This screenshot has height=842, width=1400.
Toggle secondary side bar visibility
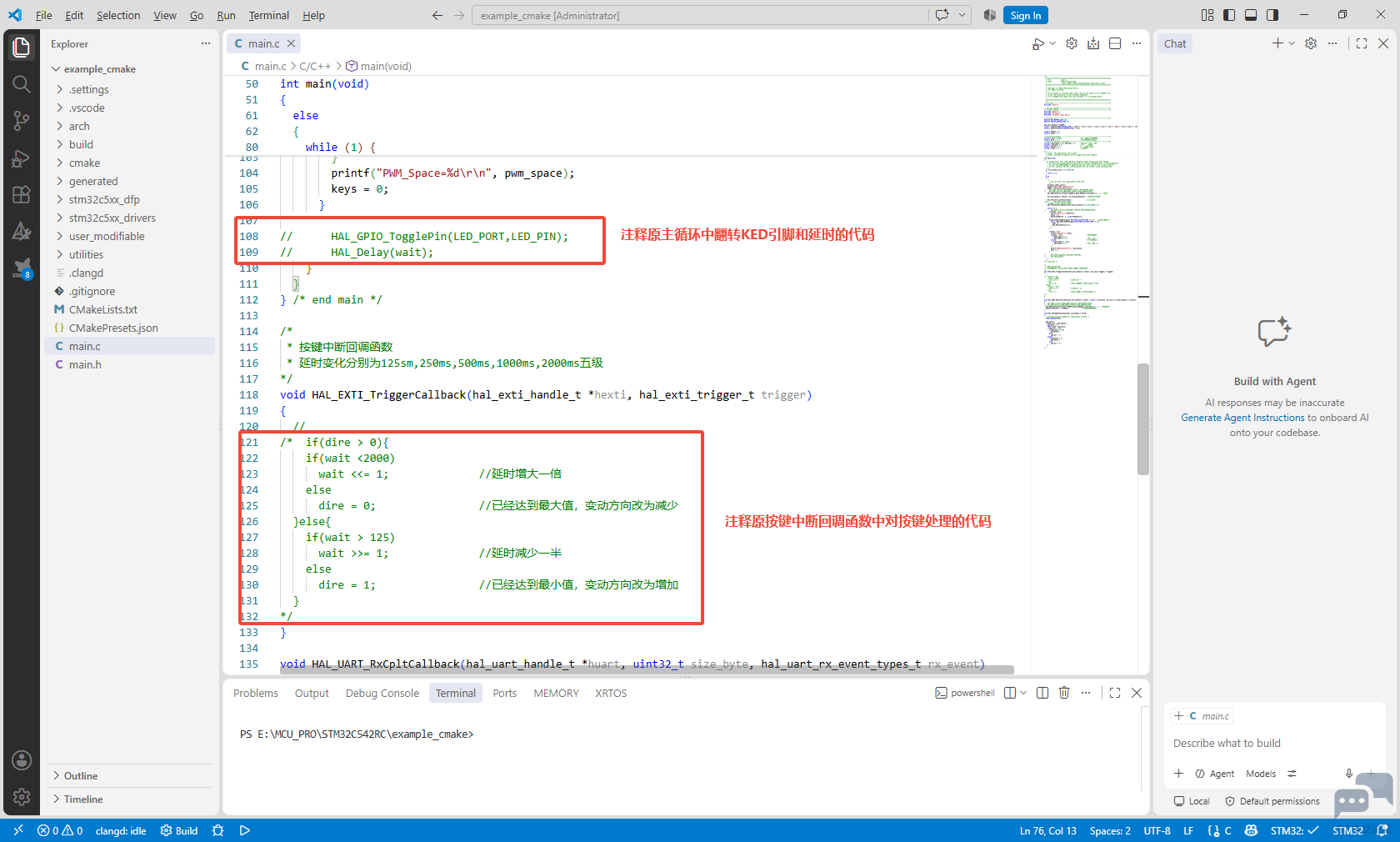click(1272, 15)
